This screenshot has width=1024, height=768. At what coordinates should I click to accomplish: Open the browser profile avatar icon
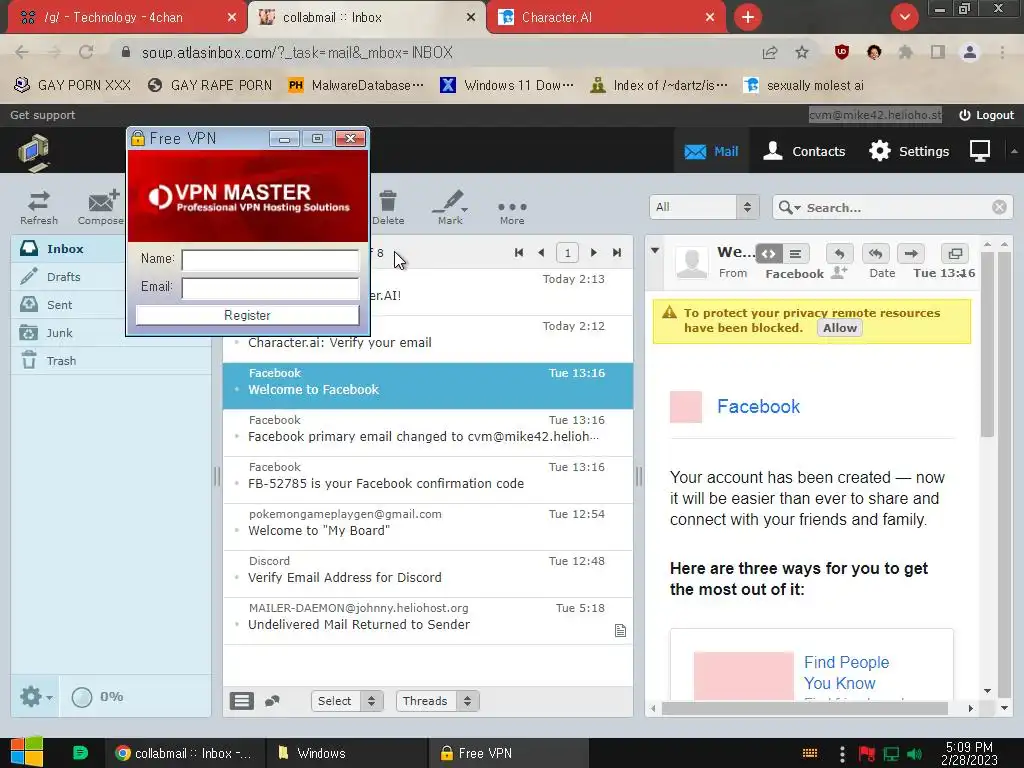(970, 52)
